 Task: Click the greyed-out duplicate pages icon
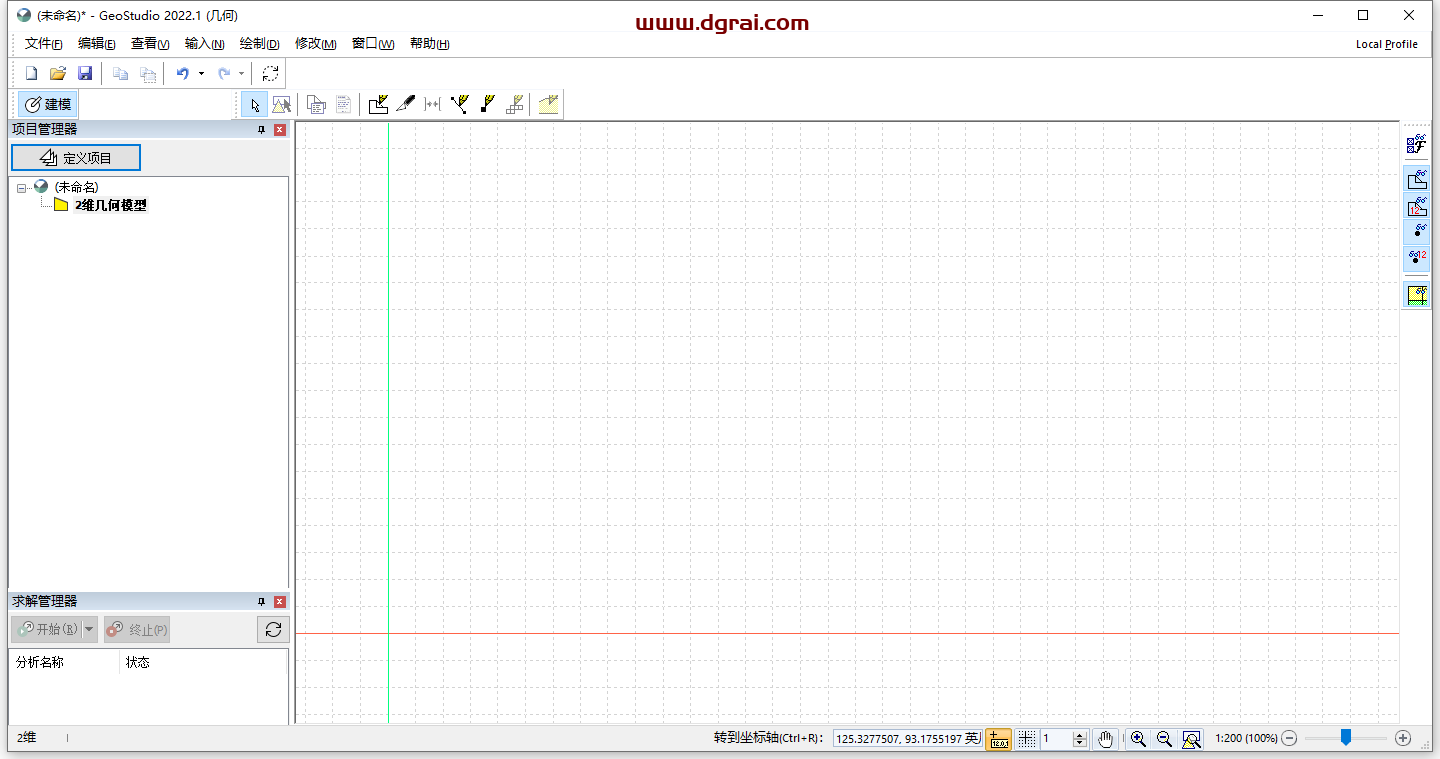316,104
